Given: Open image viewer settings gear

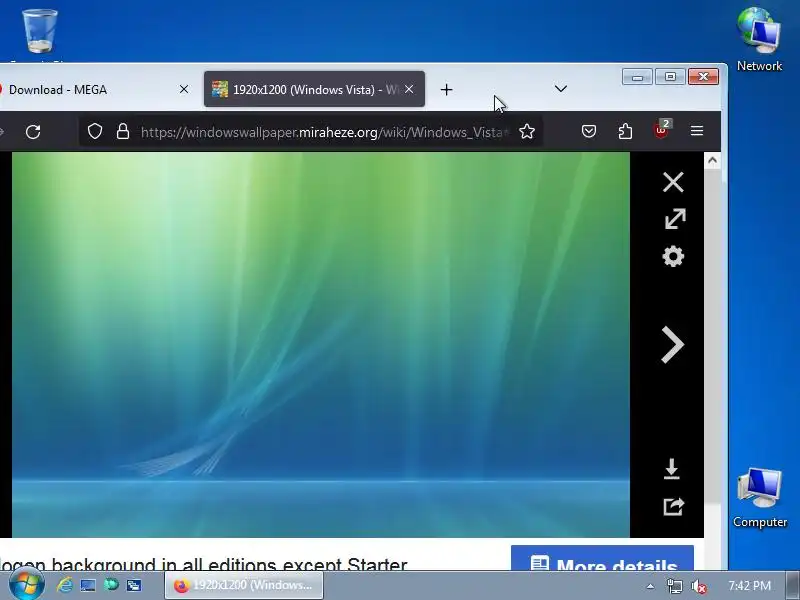Looking at the screenshot, I should [673, 256].
